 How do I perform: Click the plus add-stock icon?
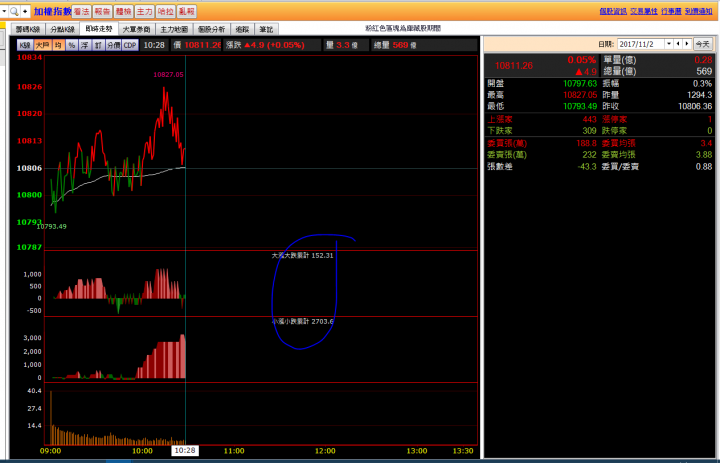tap(25, 11)
